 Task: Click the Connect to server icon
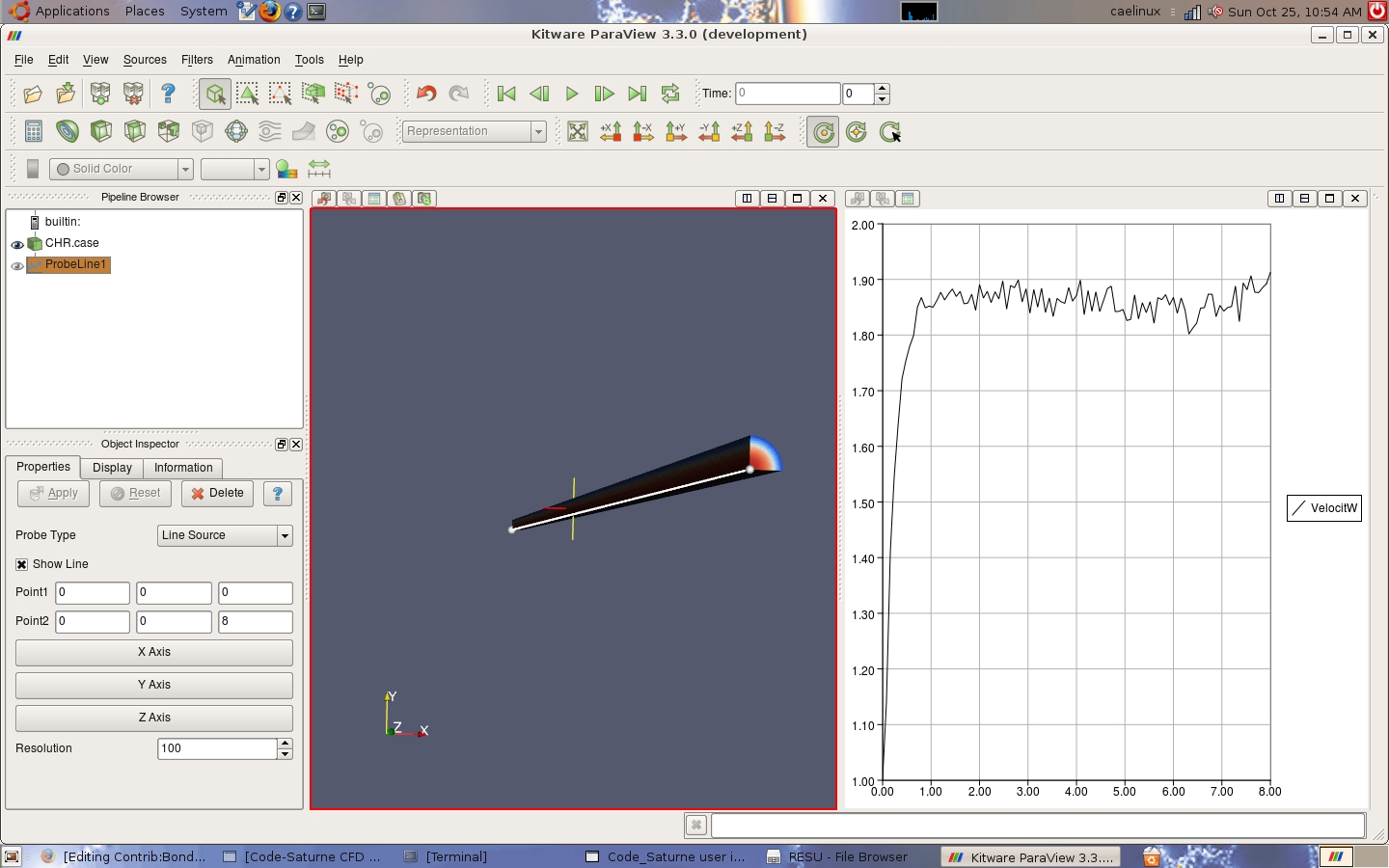[x=100, y=94]
